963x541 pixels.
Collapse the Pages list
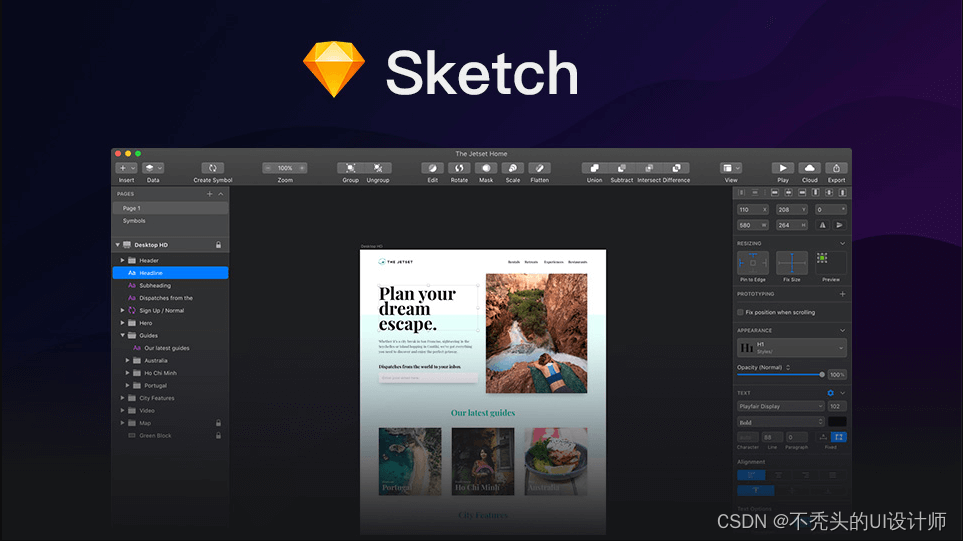pos(221,194)
